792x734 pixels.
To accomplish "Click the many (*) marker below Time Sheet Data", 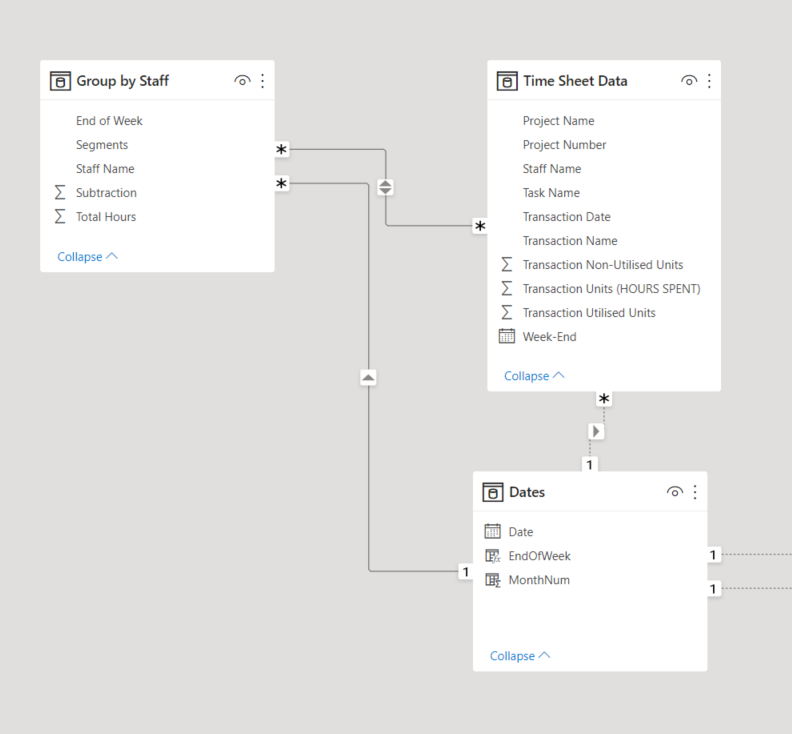I will [604, 399].
